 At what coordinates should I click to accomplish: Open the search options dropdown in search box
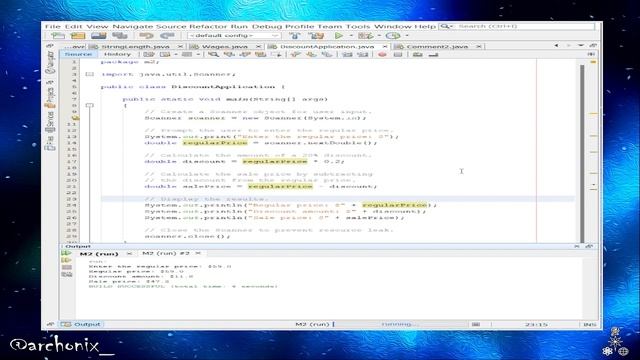pos(451,27)
